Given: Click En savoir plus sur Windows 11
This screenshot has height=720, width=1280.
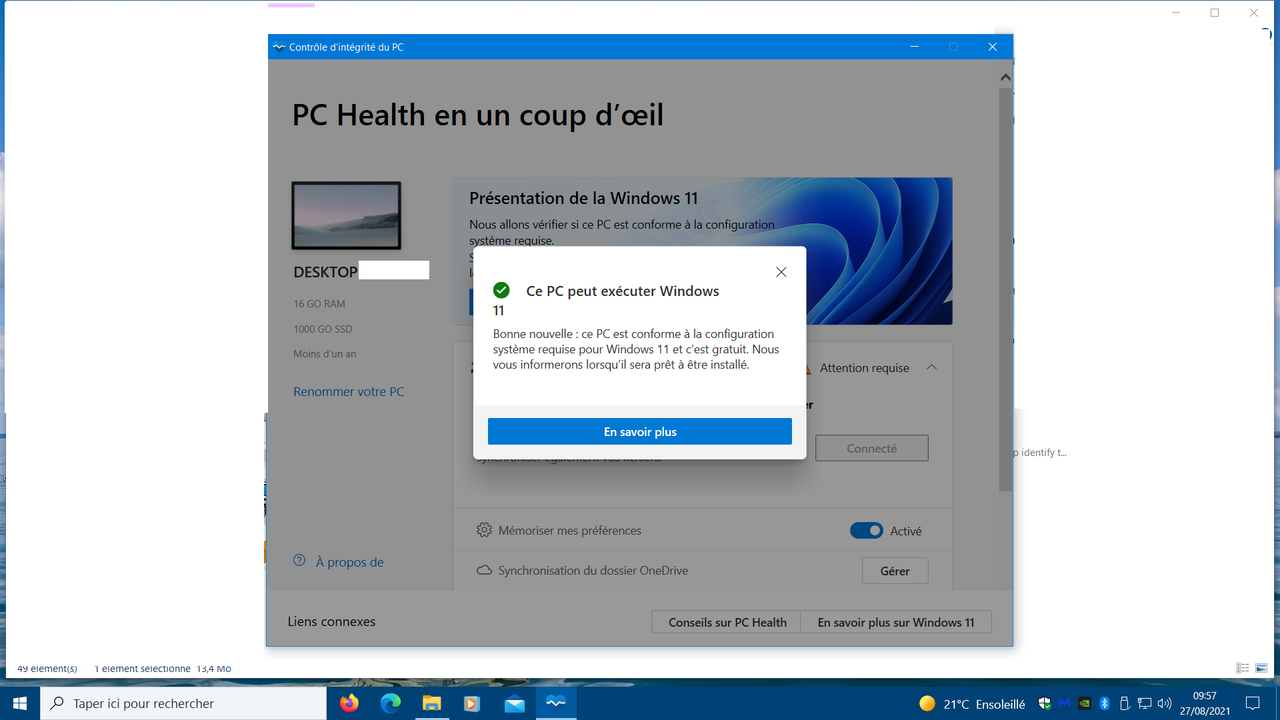Looking at the screenshot, I should pos(896,621).
